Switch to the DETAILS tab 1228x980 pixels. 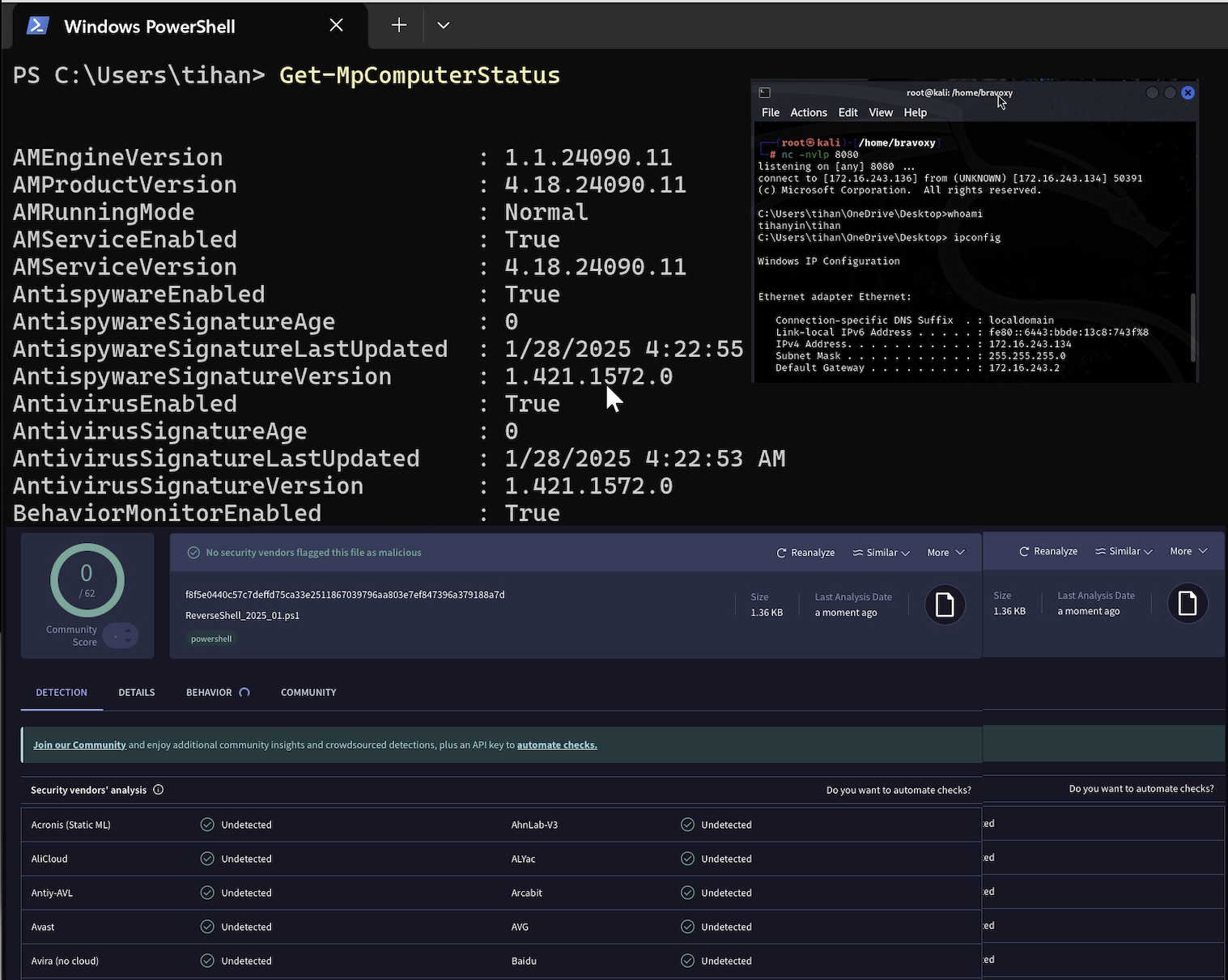tap(137, 693)
